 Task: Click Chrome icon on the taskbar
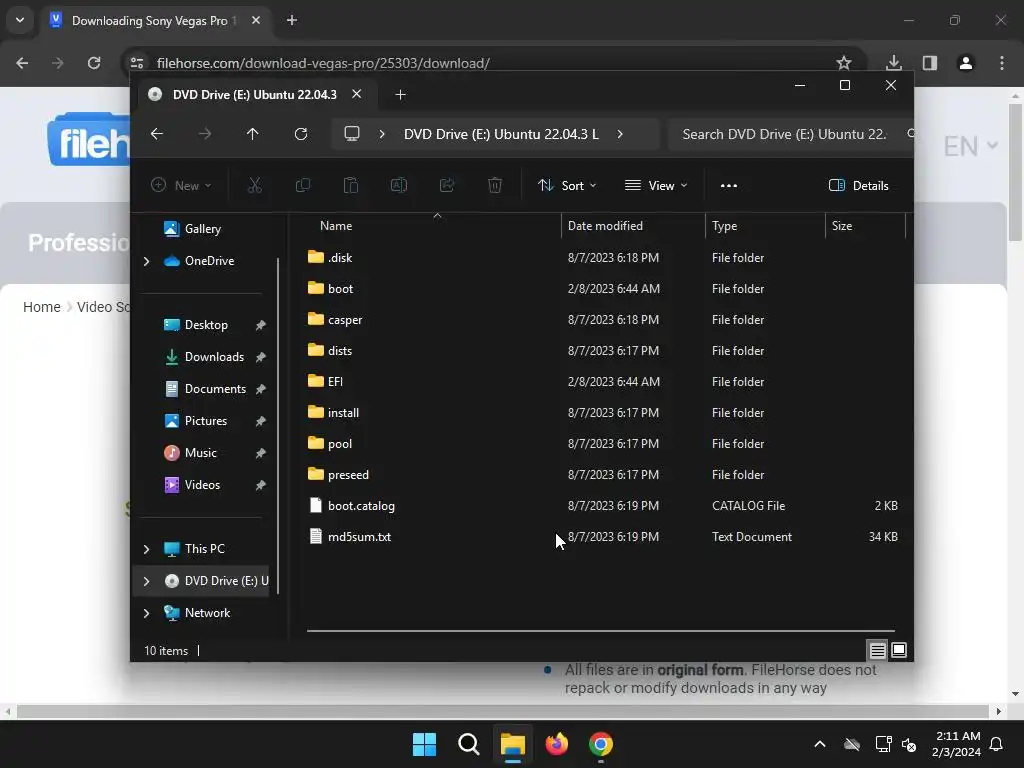tap(601, 744)
